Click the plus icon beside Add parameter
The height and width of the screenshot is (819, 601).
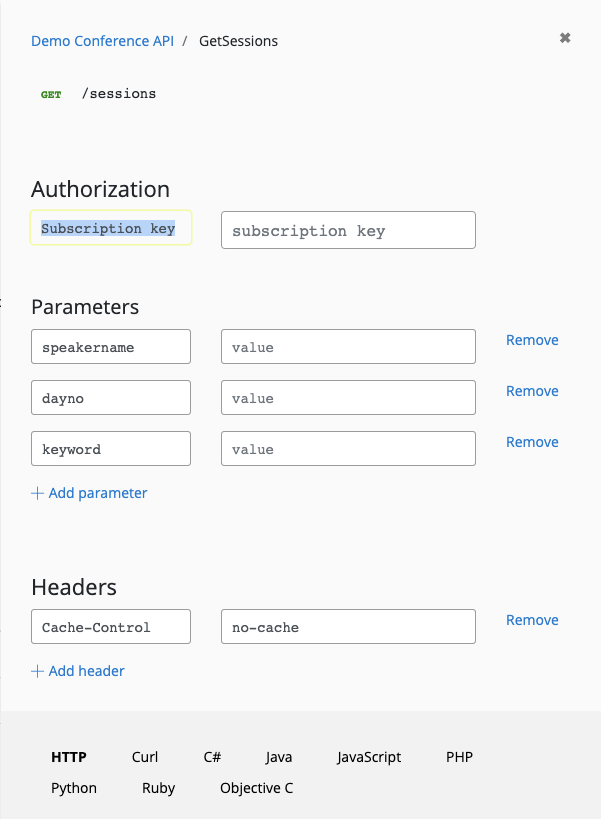point(35,493)
